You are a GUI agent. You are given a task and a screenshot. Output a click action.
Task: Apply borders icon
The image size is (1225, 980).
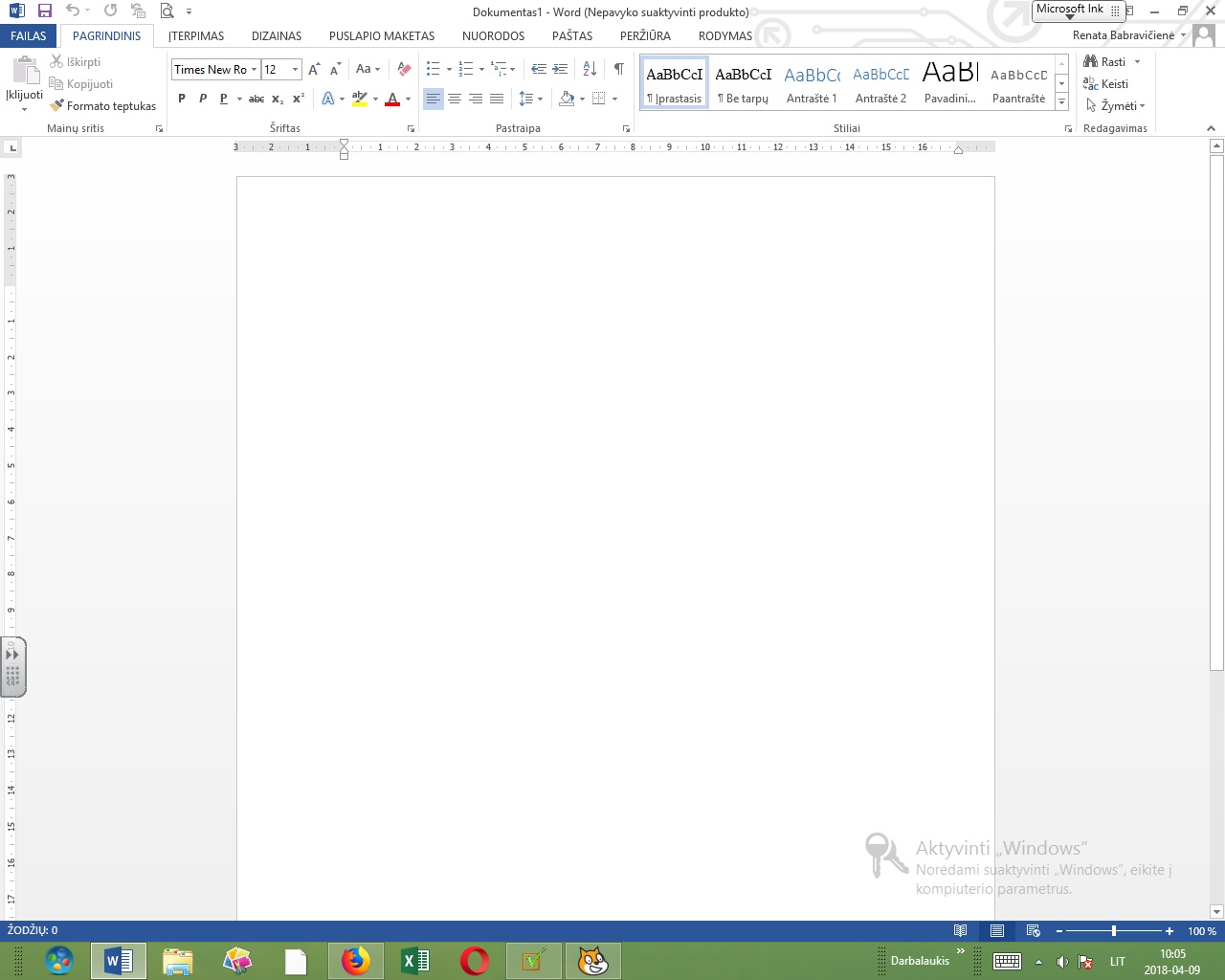(599, 99)
